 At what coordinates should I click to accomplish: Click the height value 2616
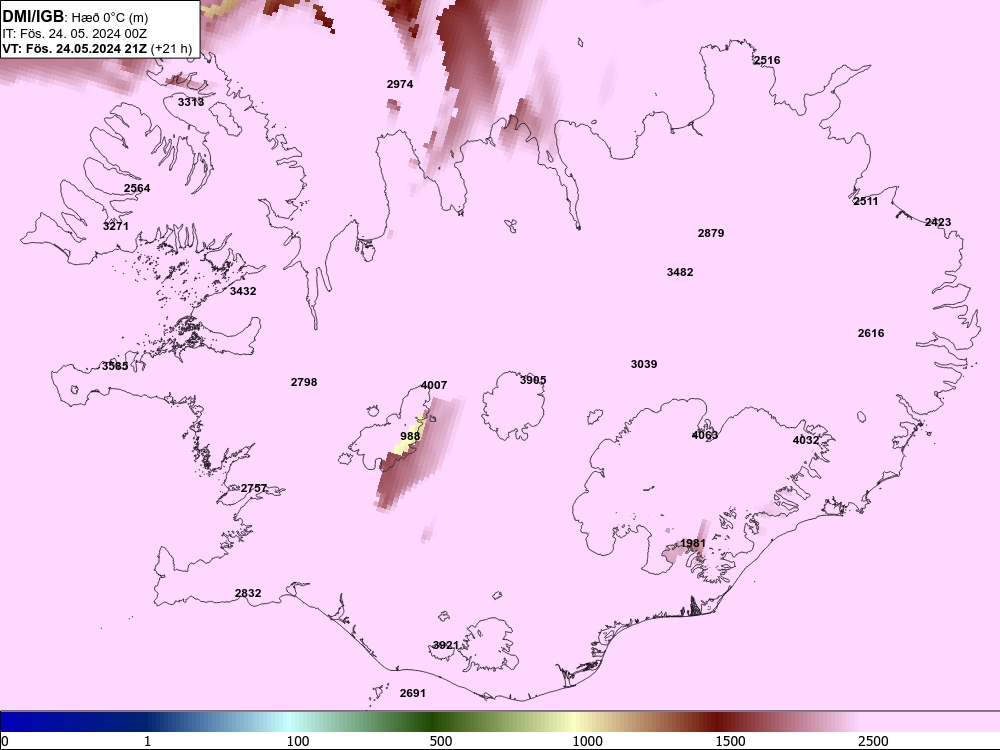tap(871, 334)
